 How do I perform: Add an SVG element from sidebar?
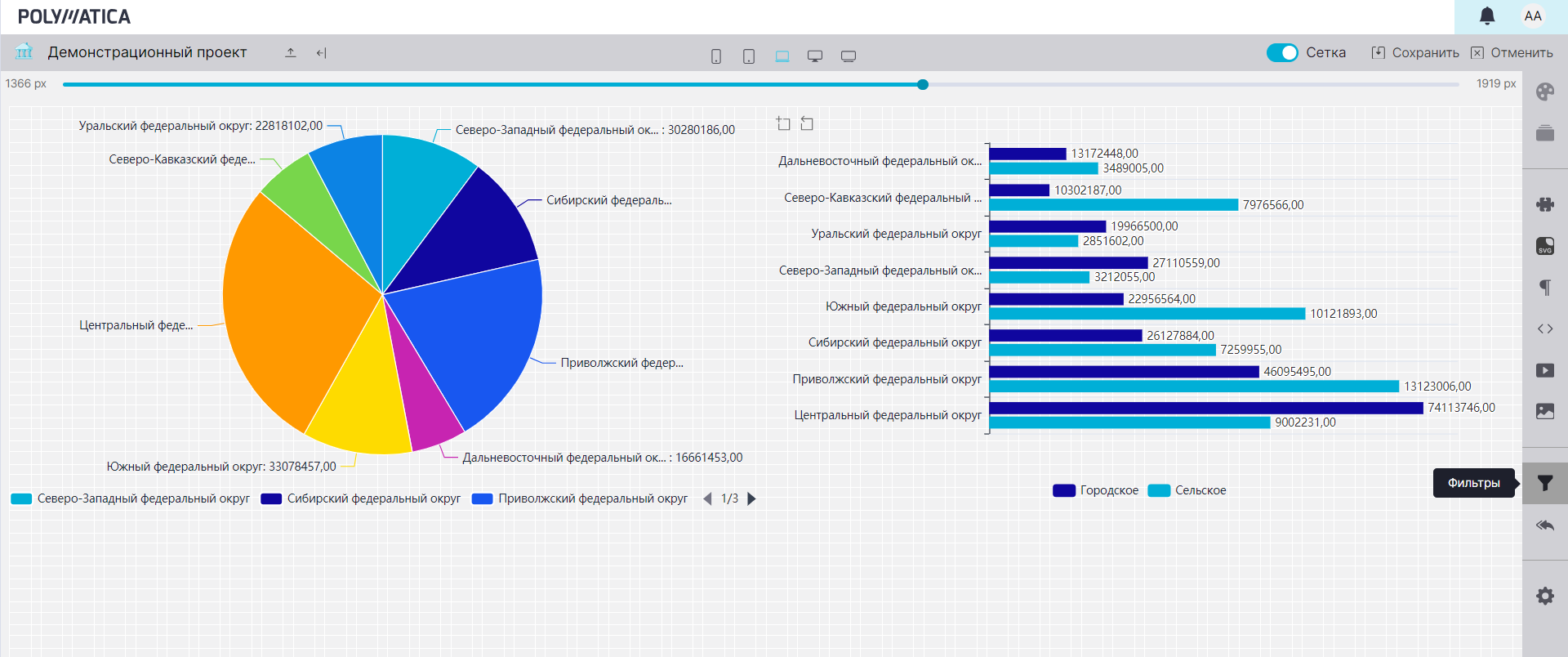[x=1544, y=246]
